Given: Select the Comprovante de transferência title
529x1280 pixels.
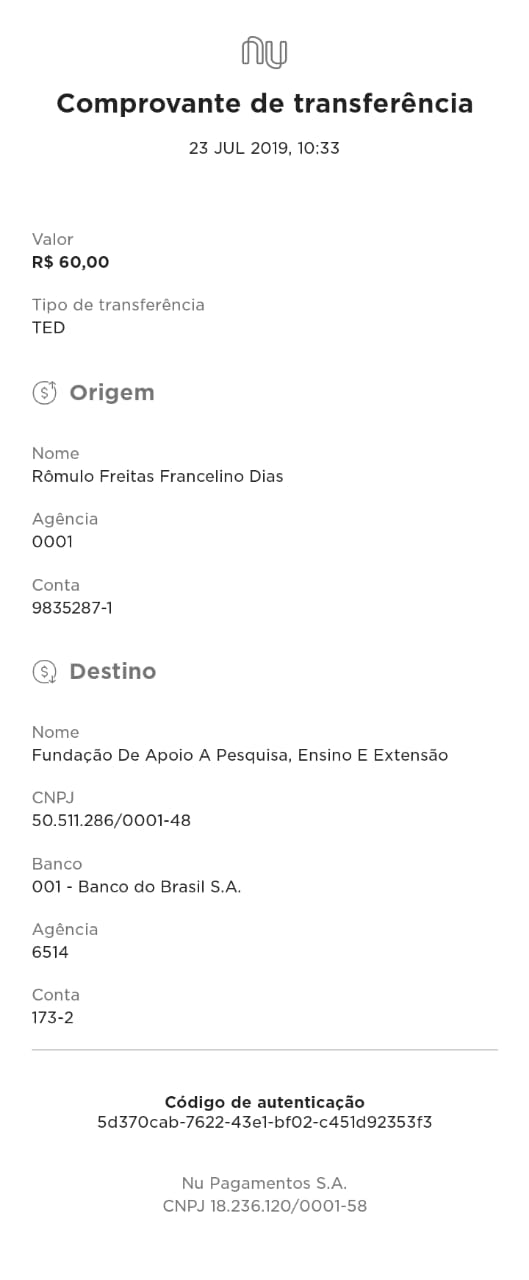Looking at the screenshot, I should coord(264,104).
